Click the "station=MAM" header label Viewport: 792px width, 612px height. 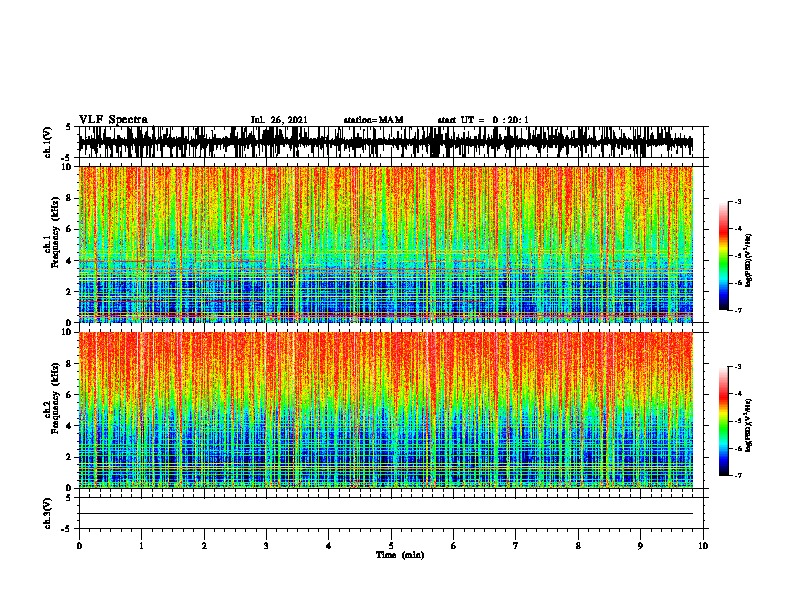[x=373, y=120]
